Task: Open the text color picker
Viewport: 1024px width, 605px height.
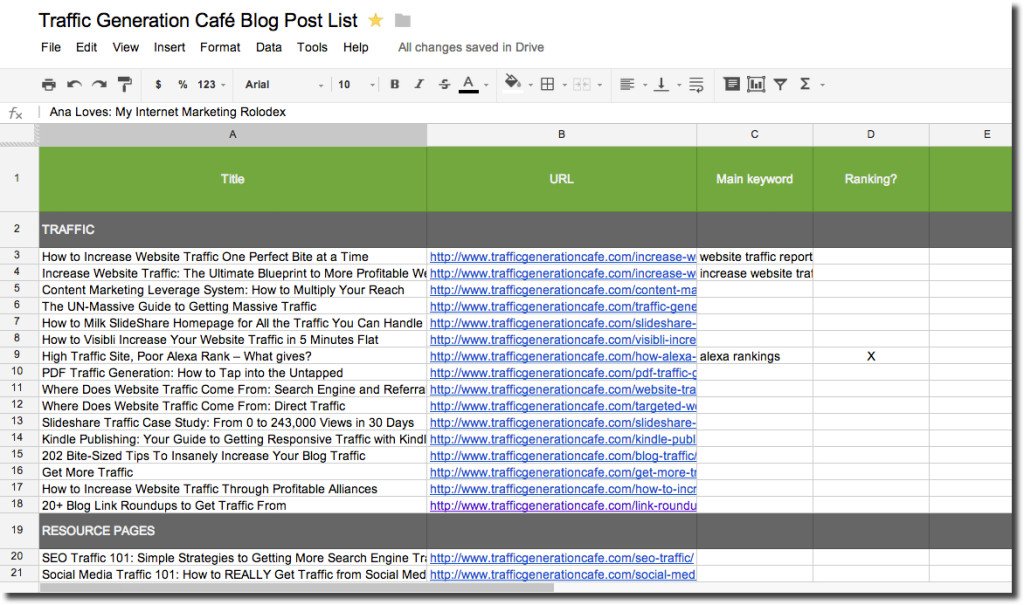Action: pyautogui.click(x=468, y=84)
